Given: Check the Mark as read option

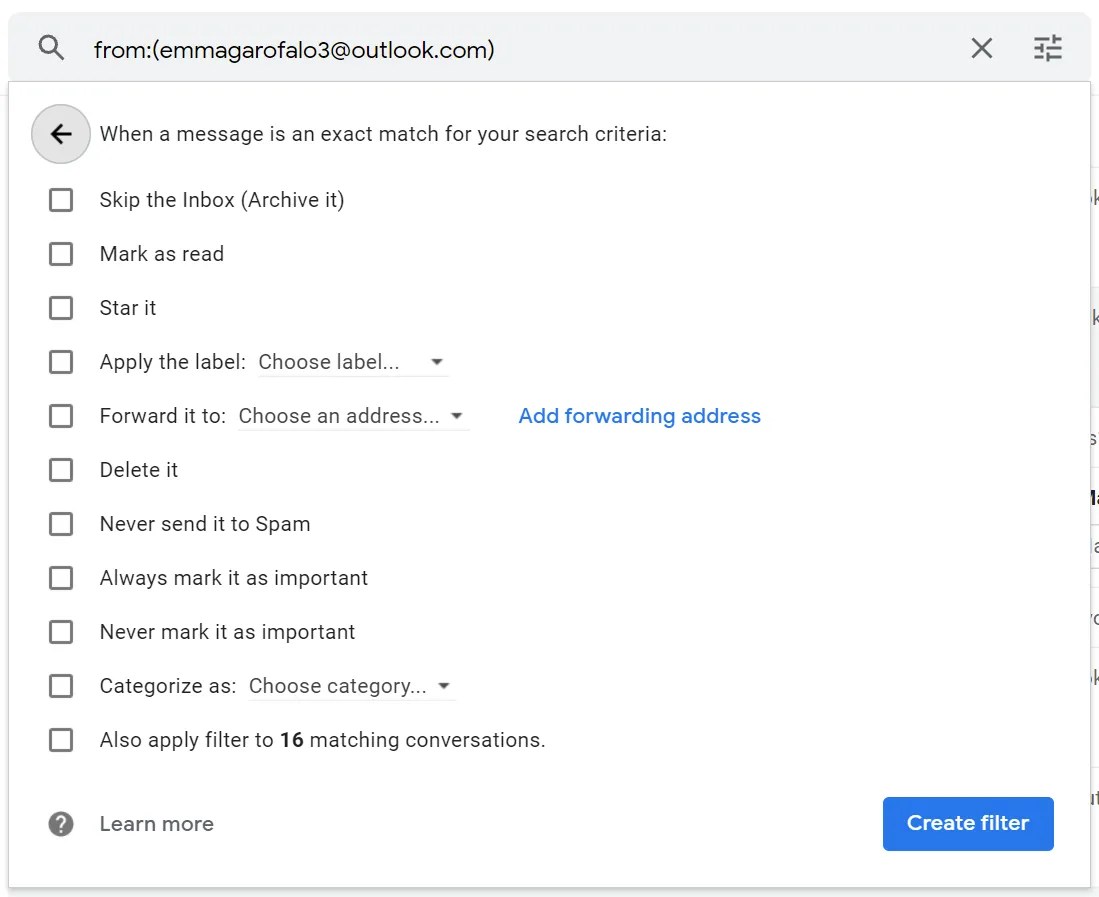Looking at the screenshot, I should (x=60, y=253).
